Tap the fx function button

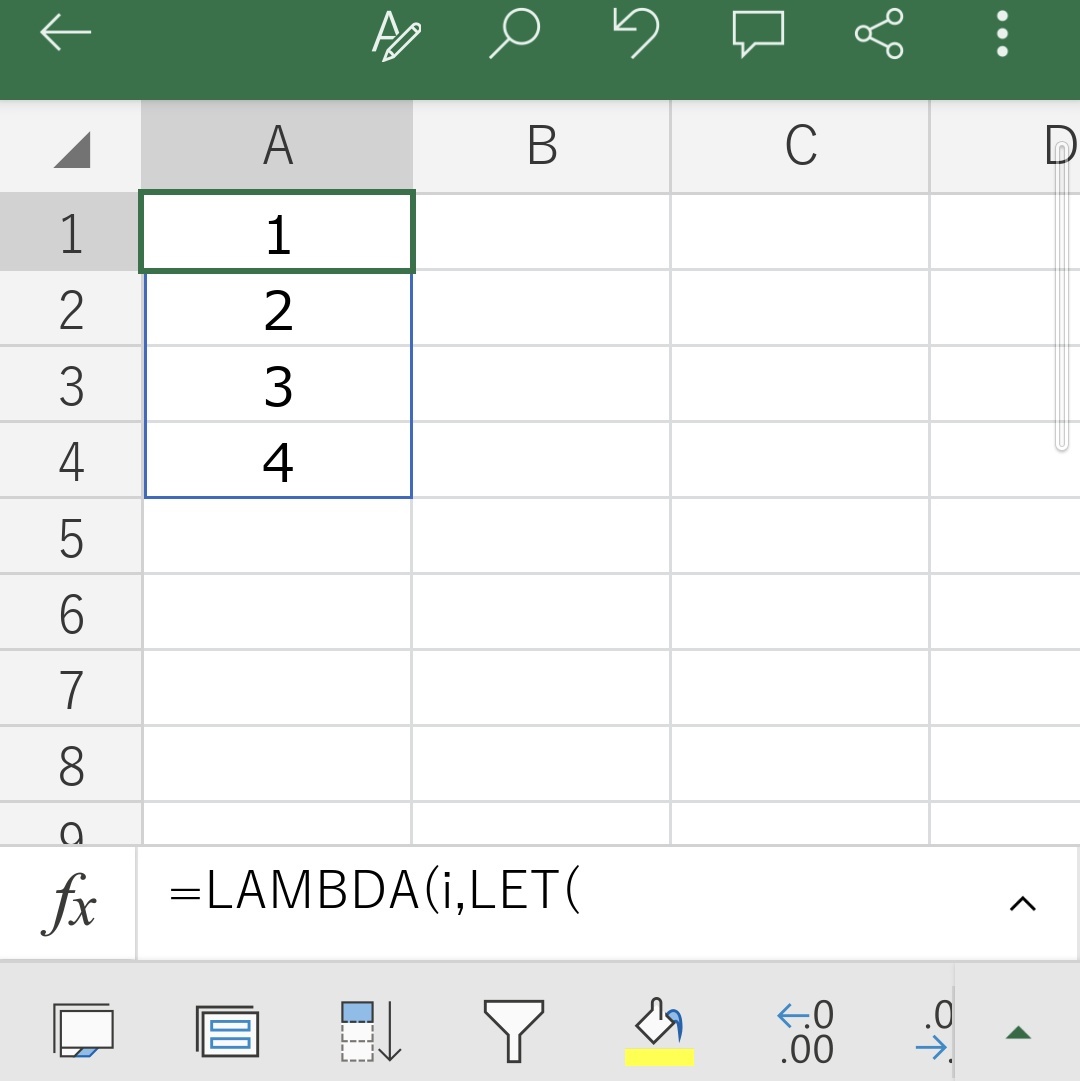[68, 903]
